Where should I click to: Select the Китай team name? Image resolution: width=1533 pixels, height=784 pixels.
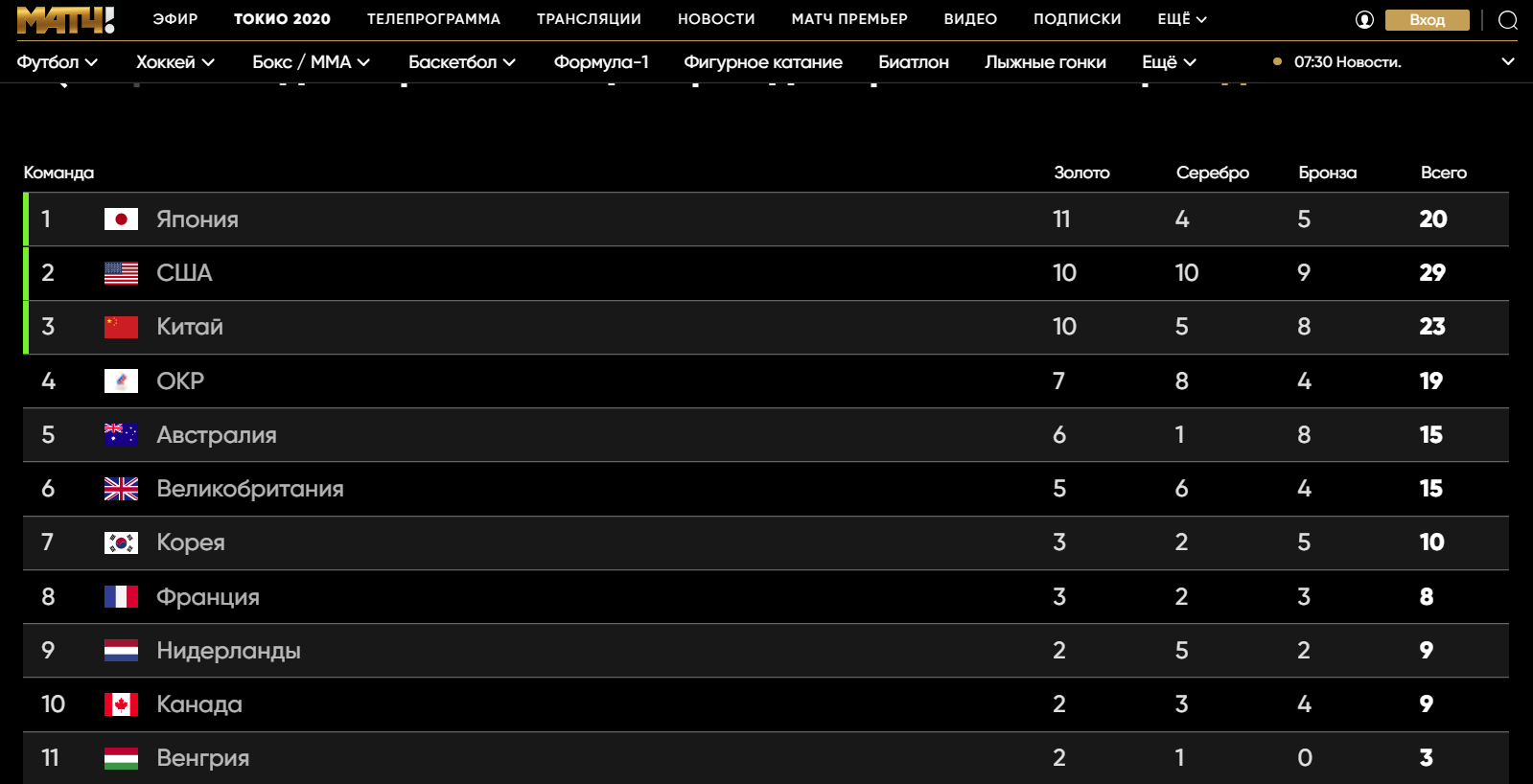[190, 327]
